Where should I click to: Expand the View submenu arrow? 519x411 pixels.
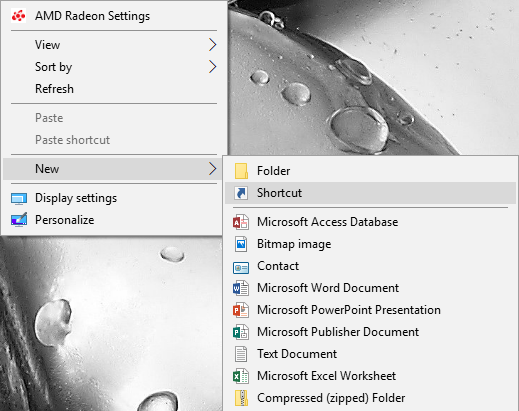(x=213, y=45)
